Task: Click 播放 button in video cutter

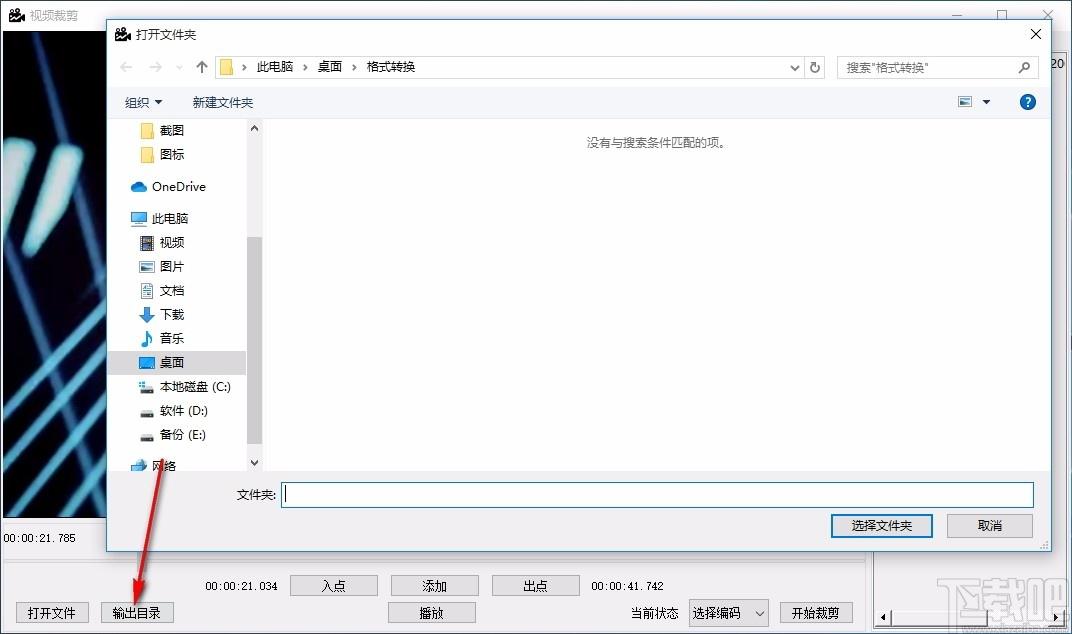Action: (x=431, y=613)
